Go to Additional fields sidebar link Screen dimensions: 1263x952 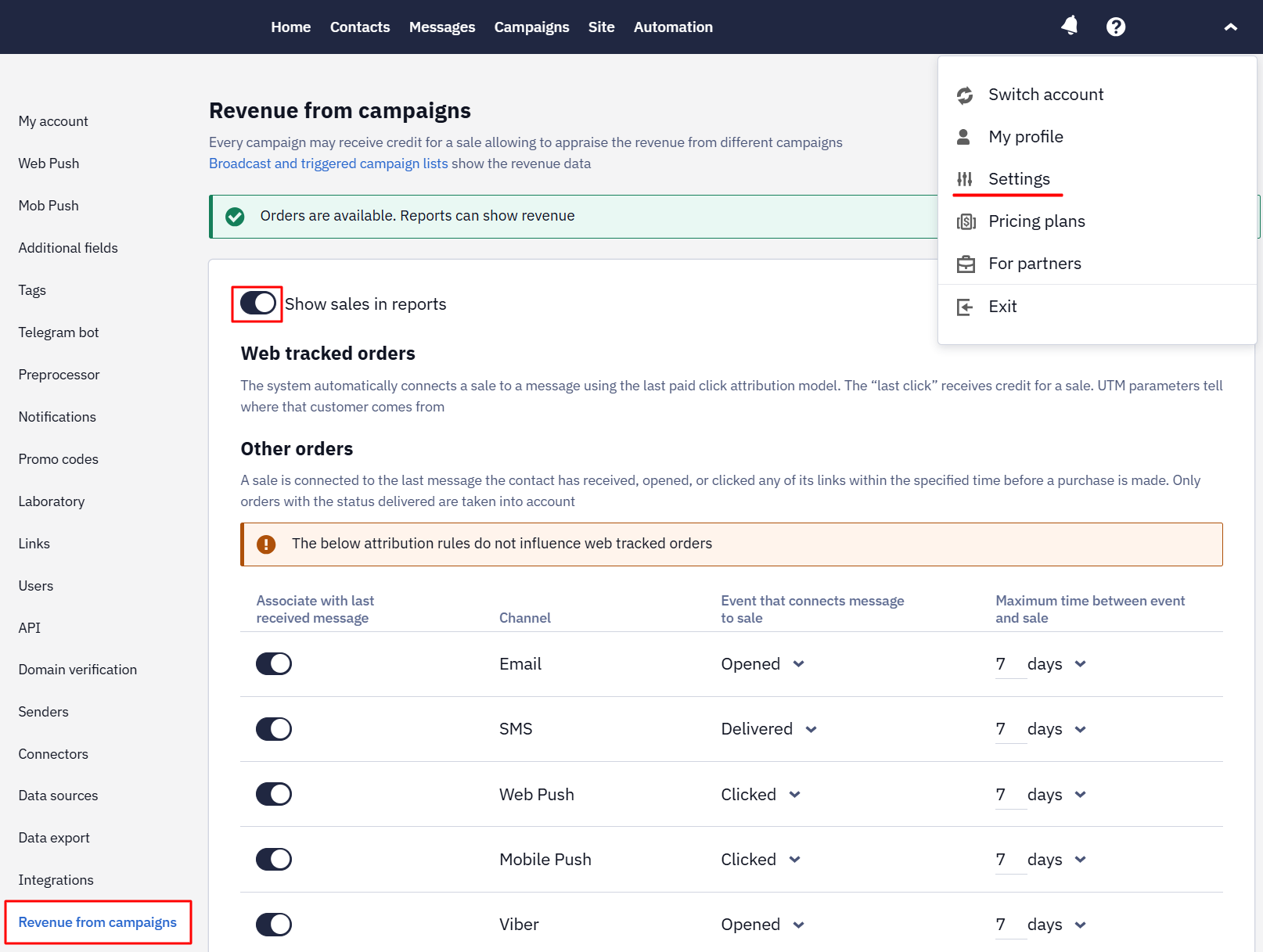coord(68,248)
